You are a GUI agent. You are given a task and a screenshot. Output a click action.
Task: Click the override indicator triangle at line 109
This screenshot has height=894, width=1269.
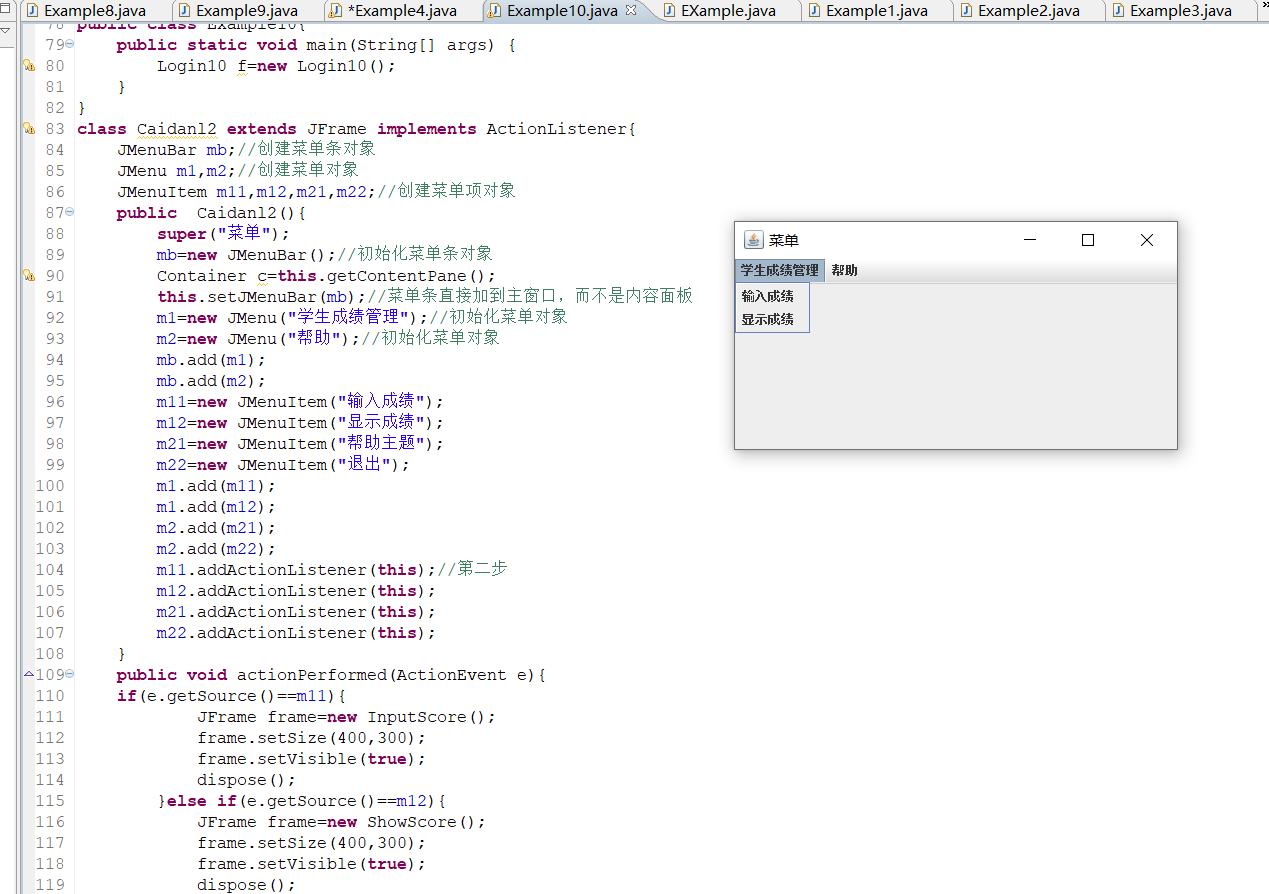coord(29,675)
